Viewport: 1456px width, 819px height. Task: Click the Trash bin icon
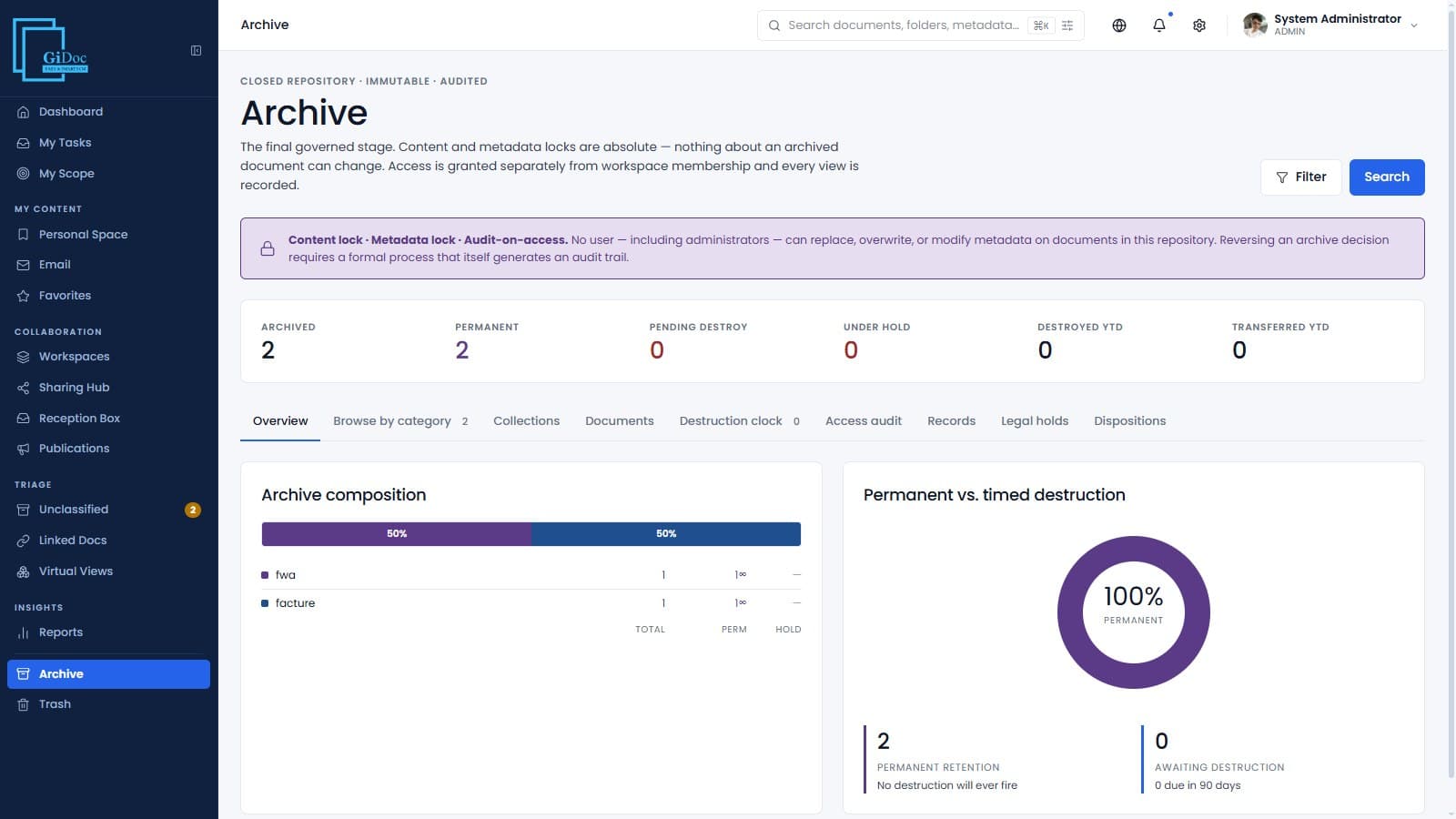(24, 704)
